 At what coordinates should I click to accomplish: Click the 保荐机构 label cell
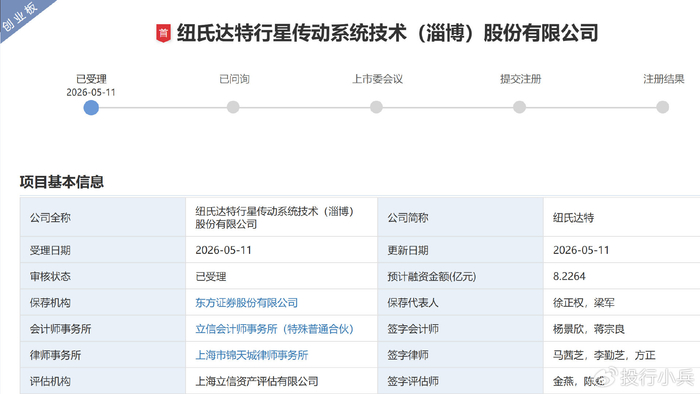point(103,303)
